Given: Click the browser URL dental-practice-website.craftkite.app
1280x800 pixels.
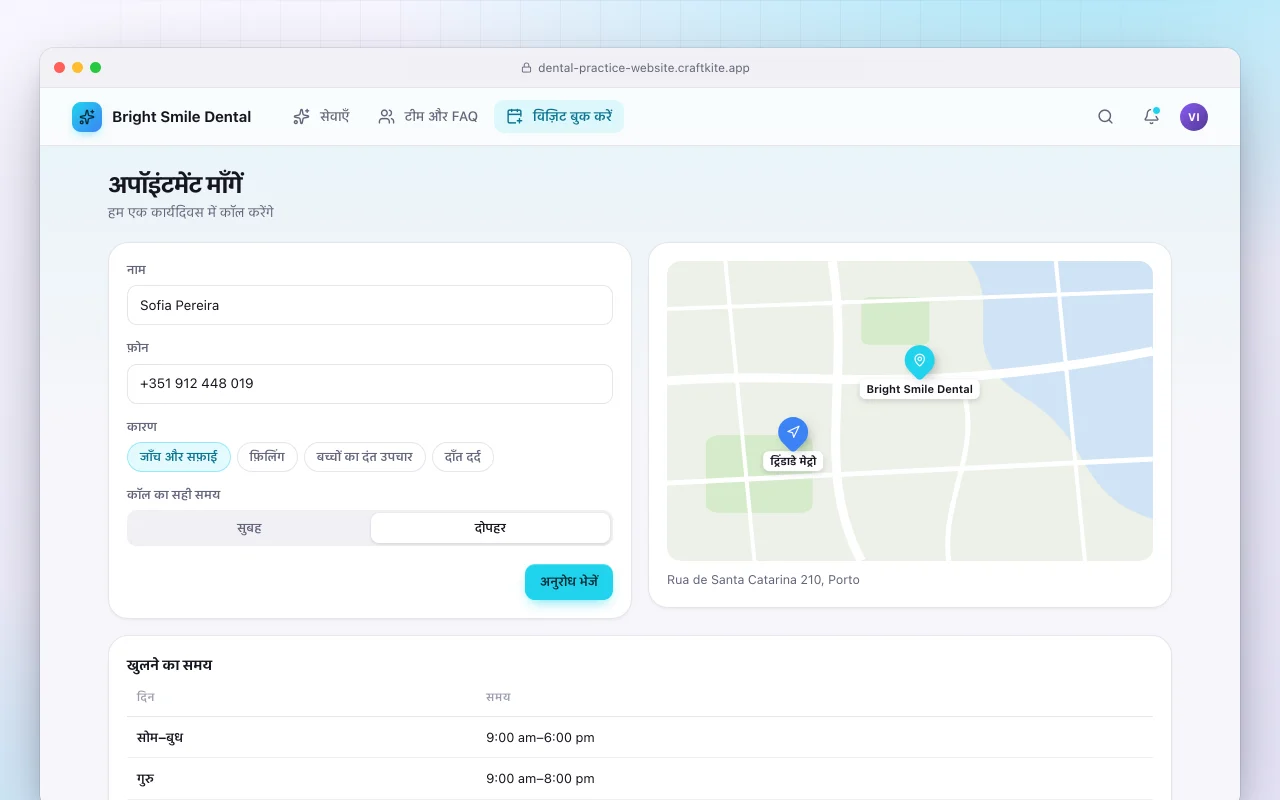Looking at the screenshot, I should pos(644,68).
